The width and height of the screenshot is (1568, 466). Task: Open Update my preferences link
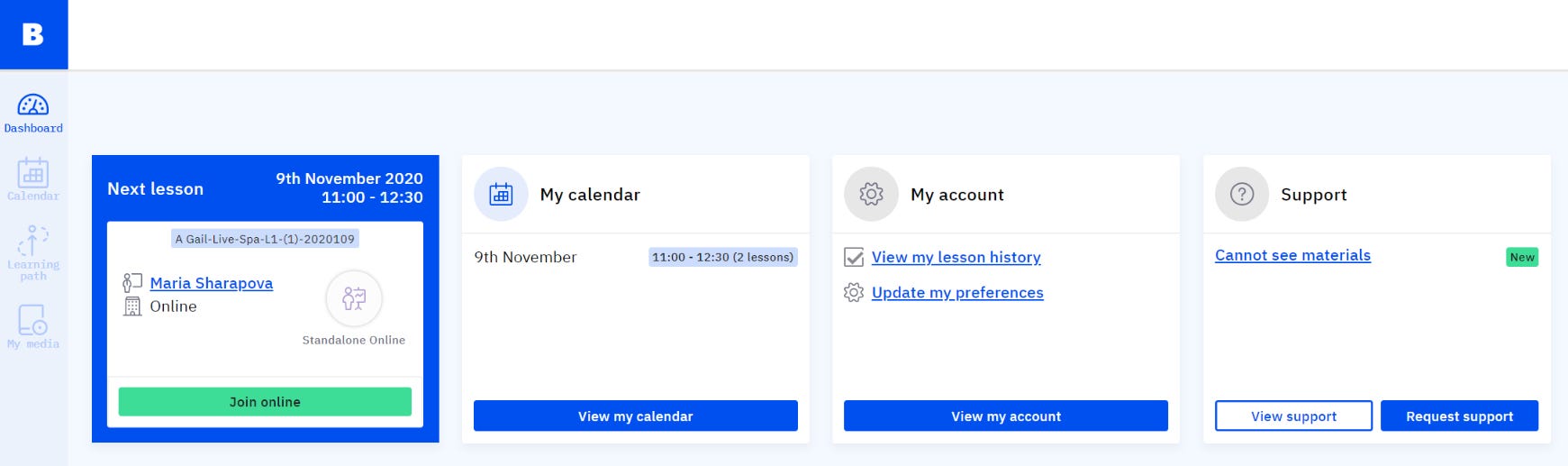[957, 293]
